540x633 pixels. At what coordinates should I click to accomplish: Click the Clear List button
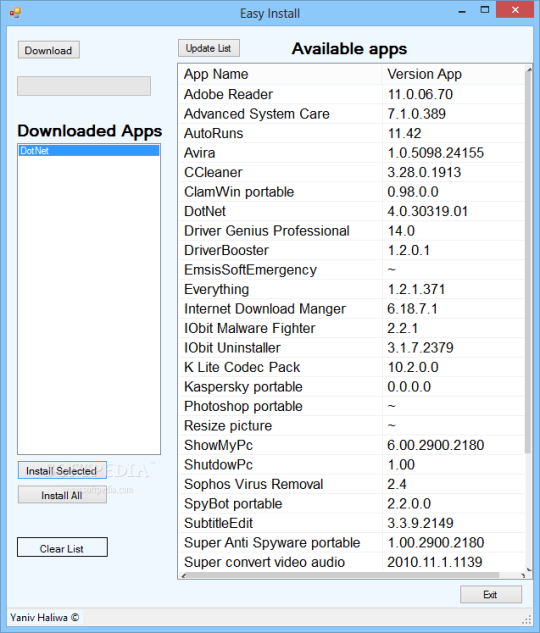[x=62, y=547]
